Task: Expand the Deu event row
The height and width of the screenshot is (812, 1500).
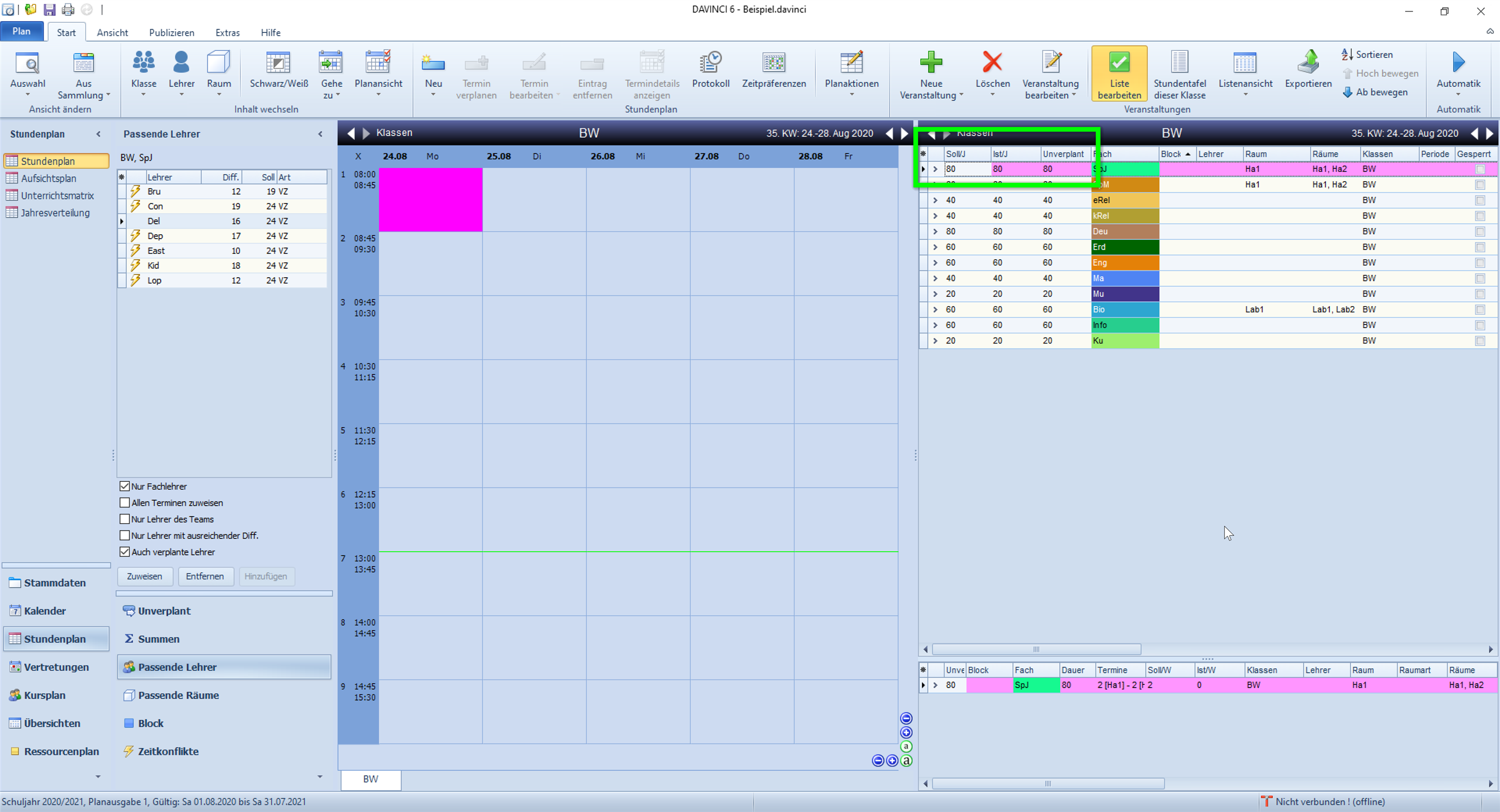Action: (935, 231)
